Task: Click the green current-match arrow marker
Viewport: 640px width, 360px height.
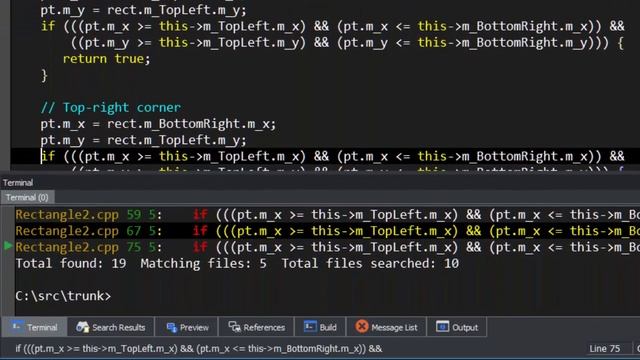Action: pyautogui.click(x=8, y=246)
